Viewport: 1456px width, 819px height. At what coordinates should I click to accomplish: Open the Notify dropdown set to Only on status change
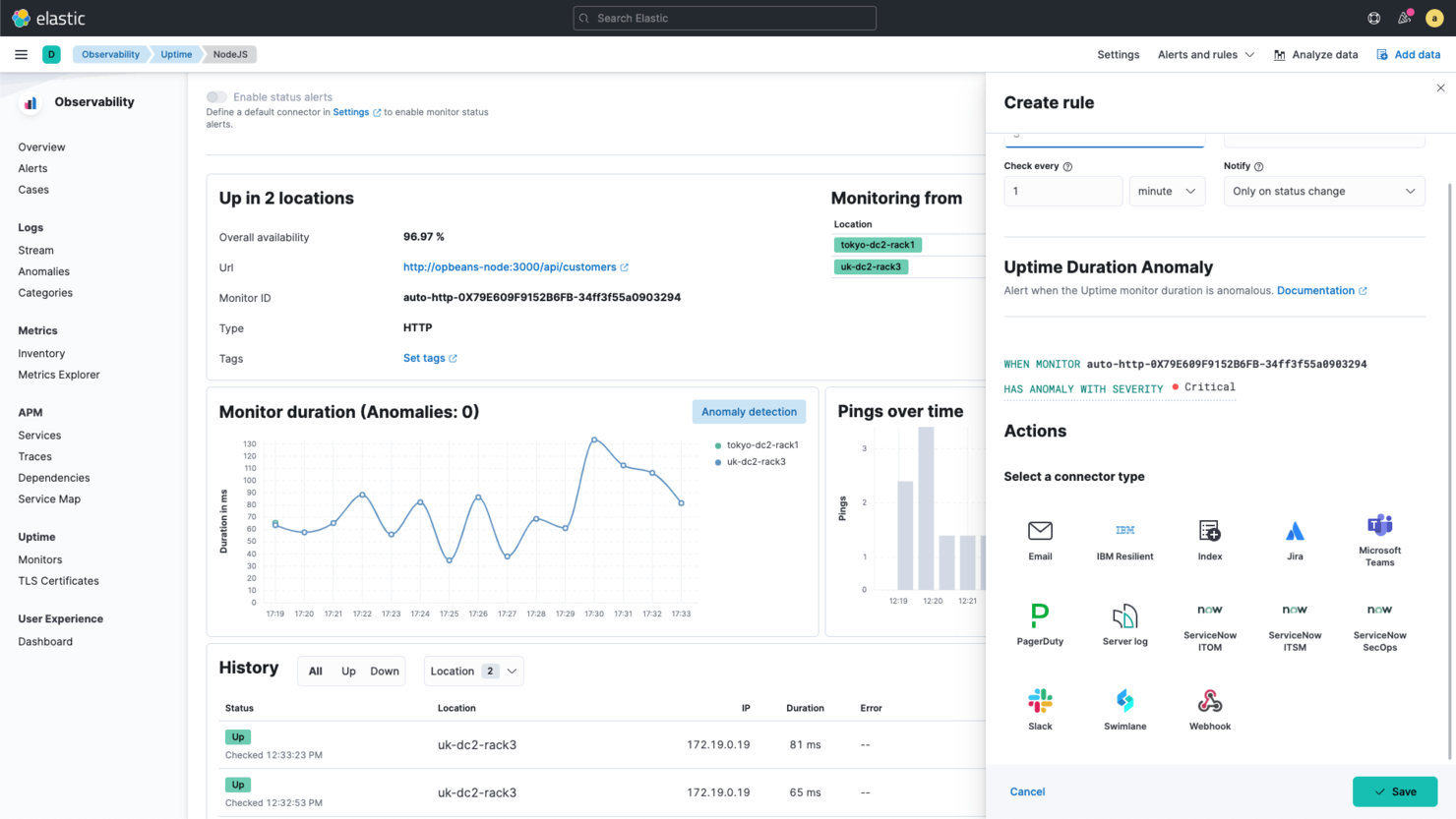[1323, 191]
